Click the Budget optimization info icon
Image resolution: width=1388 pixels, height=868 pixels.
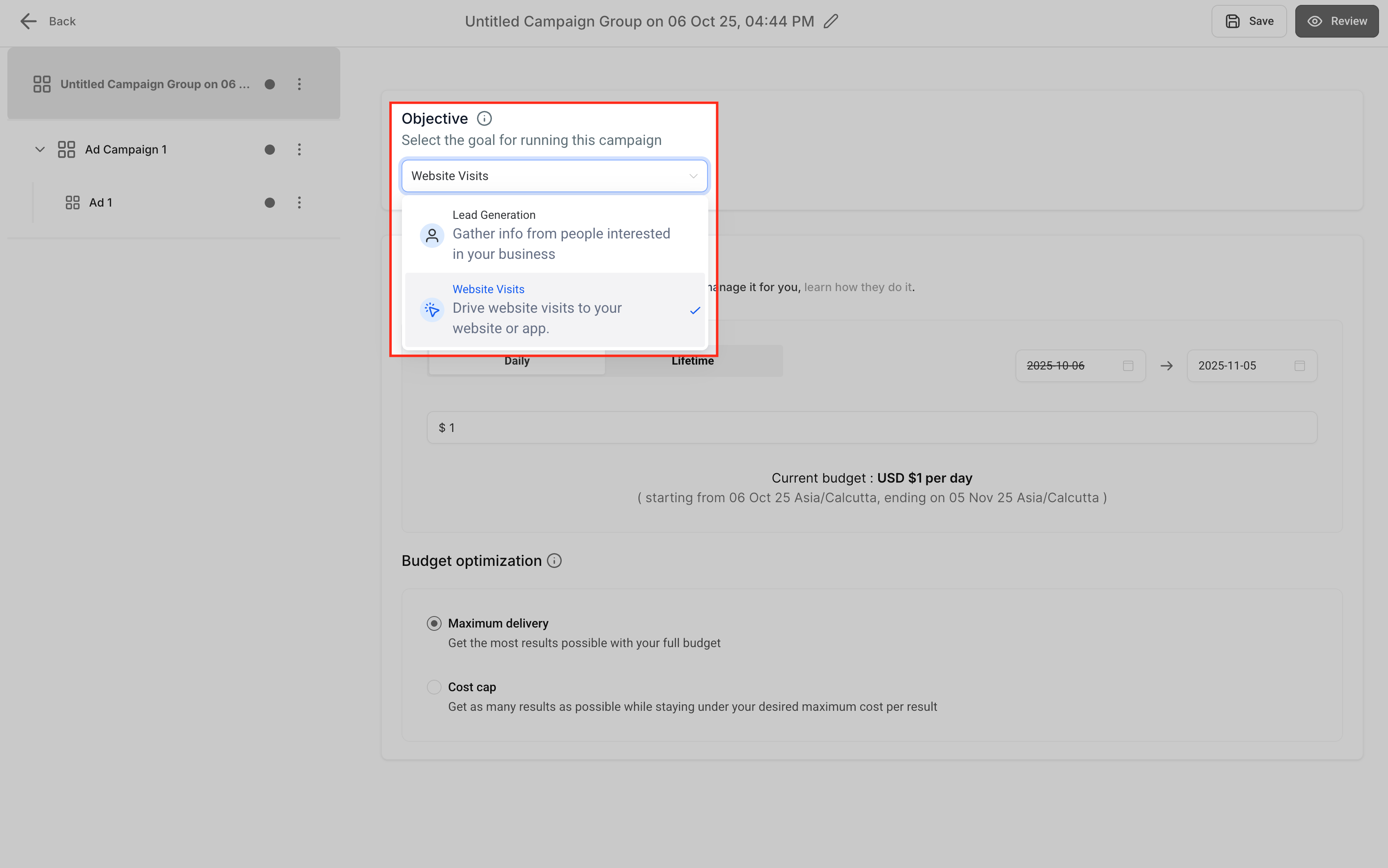click(554, 561)
